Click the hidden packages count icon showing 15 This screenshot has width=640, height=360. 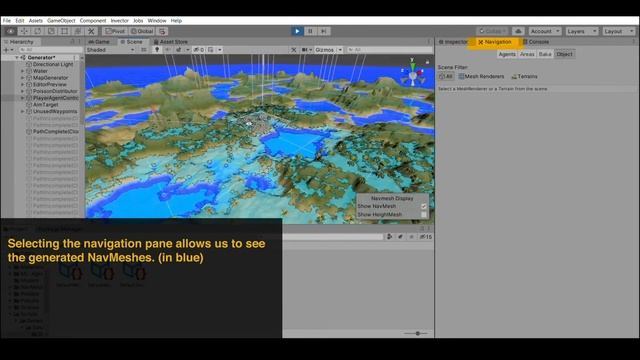426,237
